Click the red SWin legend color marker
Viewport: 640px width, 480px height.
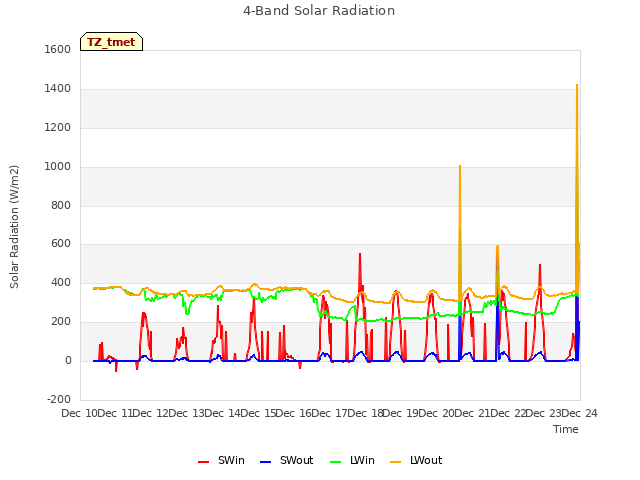[203, 462]
